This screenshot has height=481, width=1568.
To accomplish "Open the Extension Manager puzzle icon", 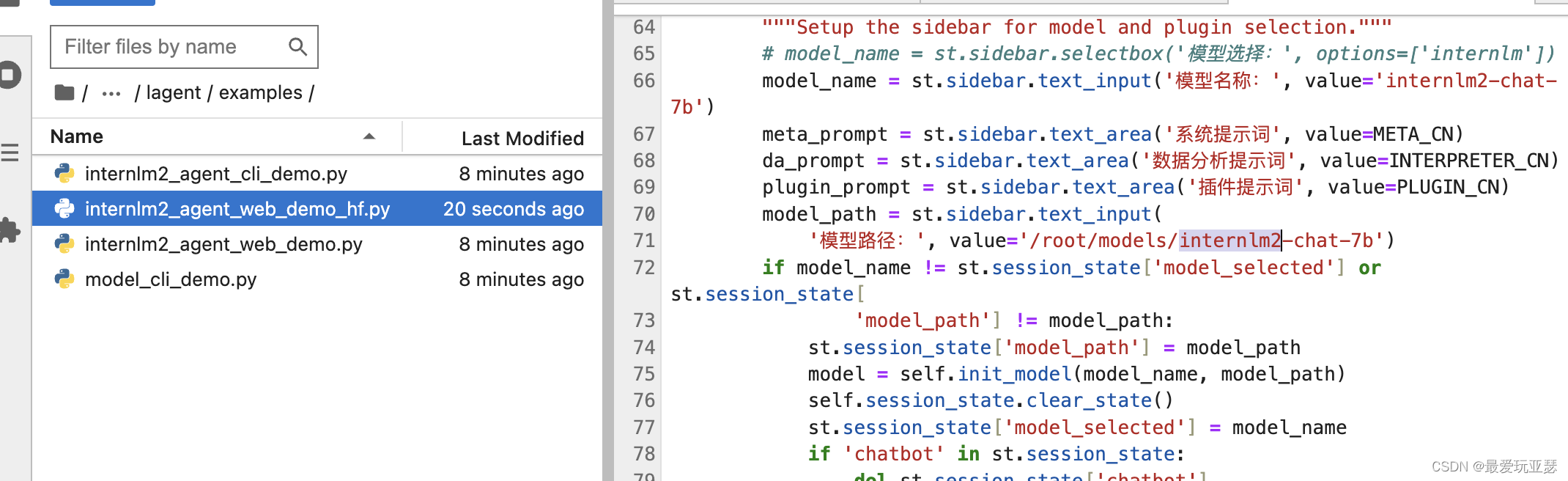I will click(10, 230).
